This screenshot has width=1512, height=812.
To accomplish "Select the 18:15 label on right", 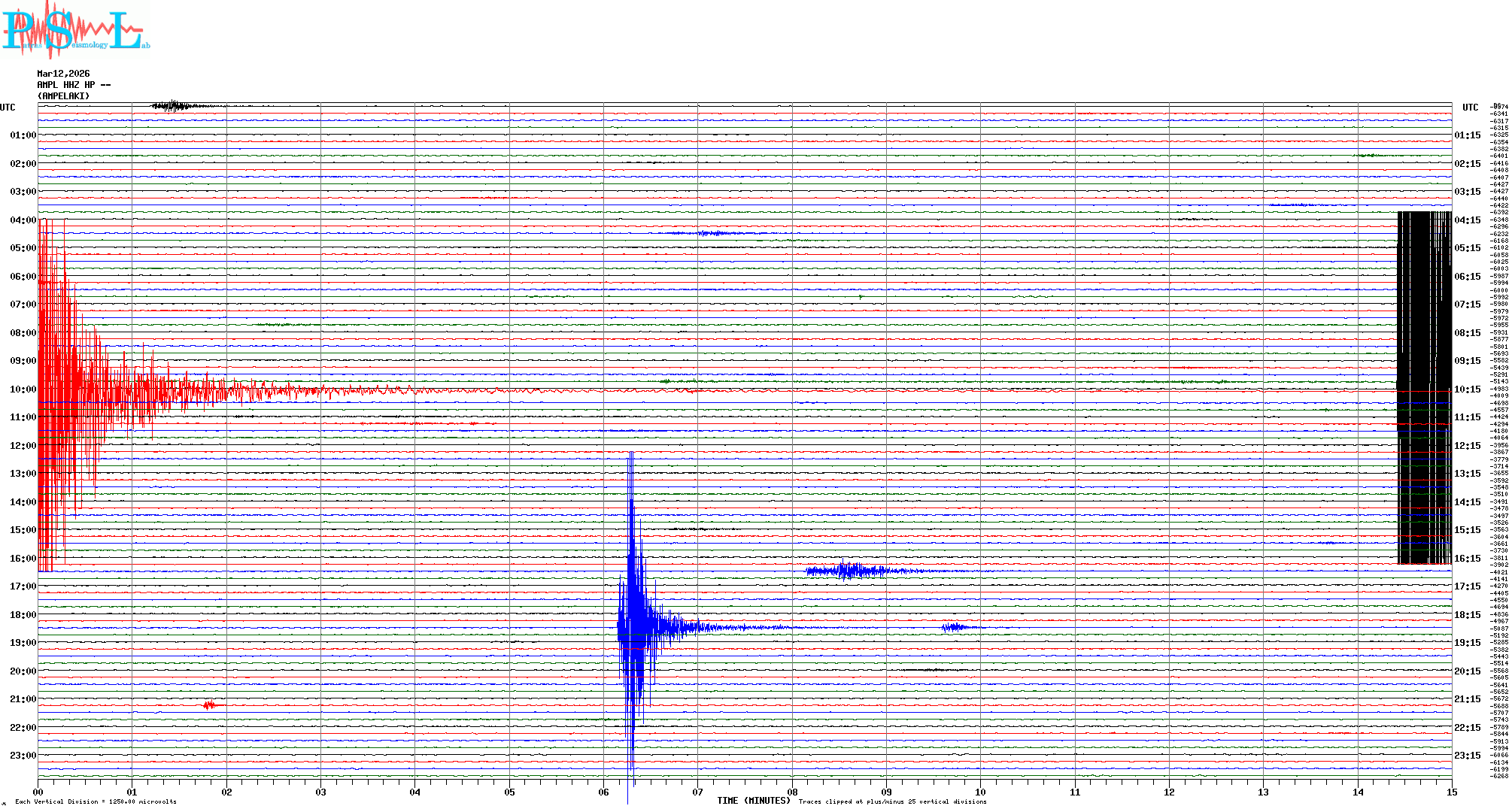I will tap(1467, 615).
